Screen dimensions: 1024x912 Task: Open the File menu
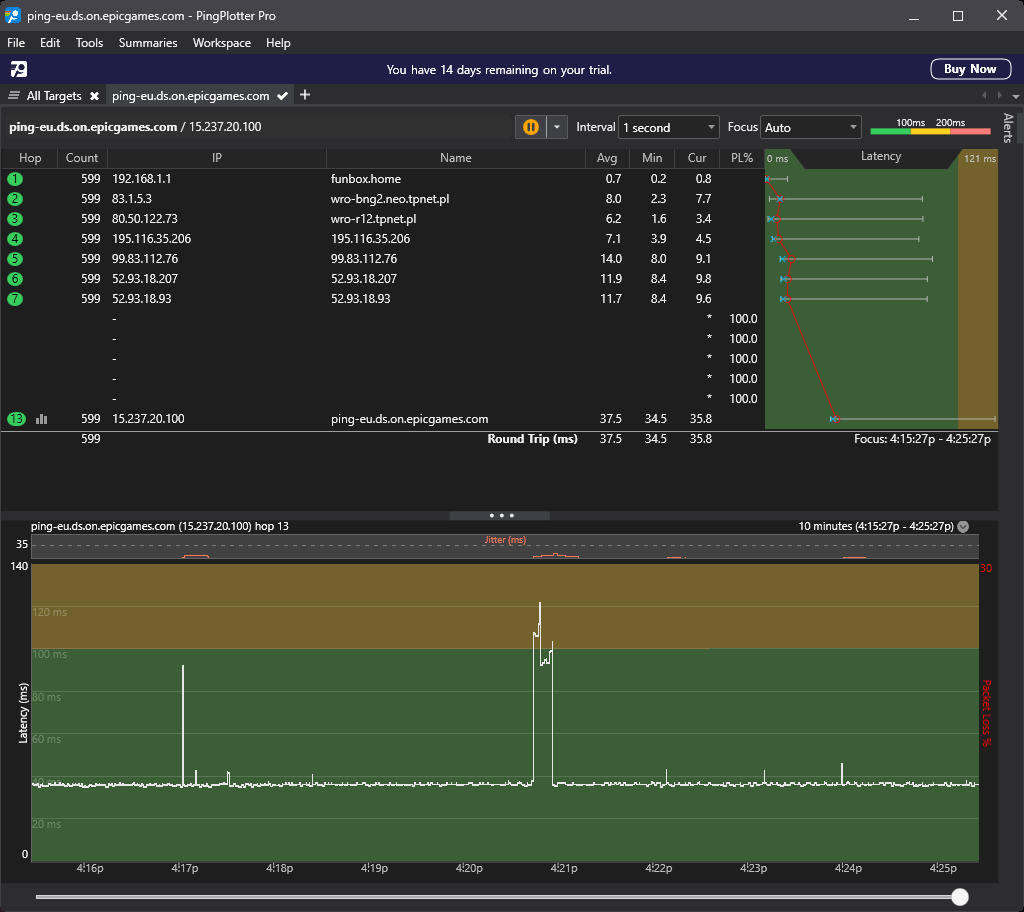pyautogui.click(x=16, y=43)
